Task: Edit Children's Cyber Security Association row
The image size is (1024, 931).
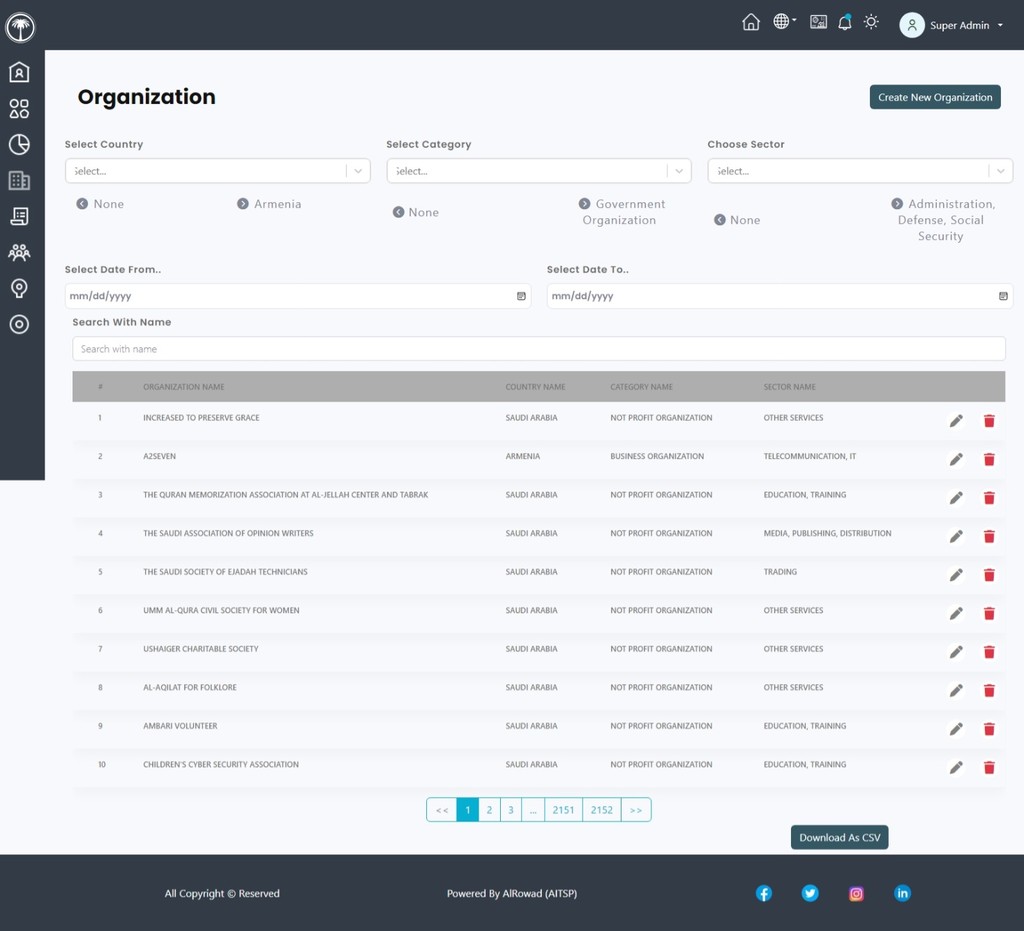Action: click(956, 768)
